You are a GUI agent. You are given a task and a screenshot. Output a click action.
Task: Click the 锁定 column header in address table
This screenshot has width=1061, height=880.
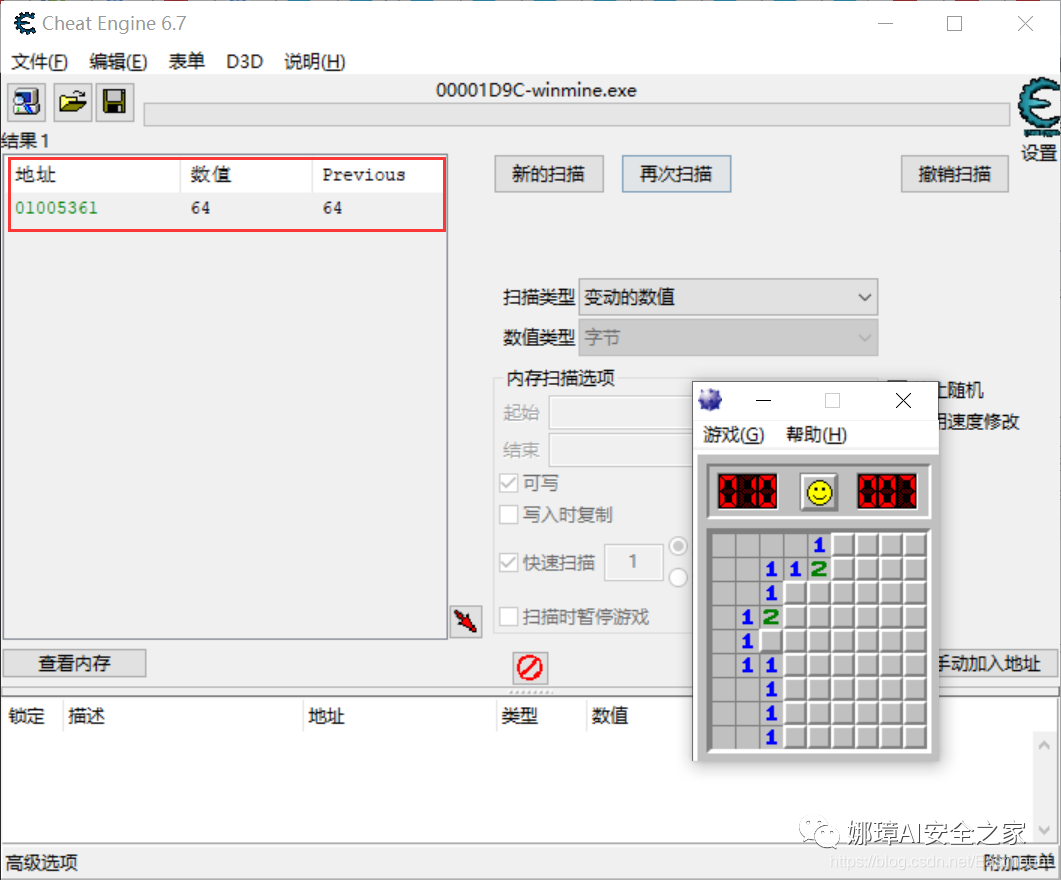click(x=32, y=716)
